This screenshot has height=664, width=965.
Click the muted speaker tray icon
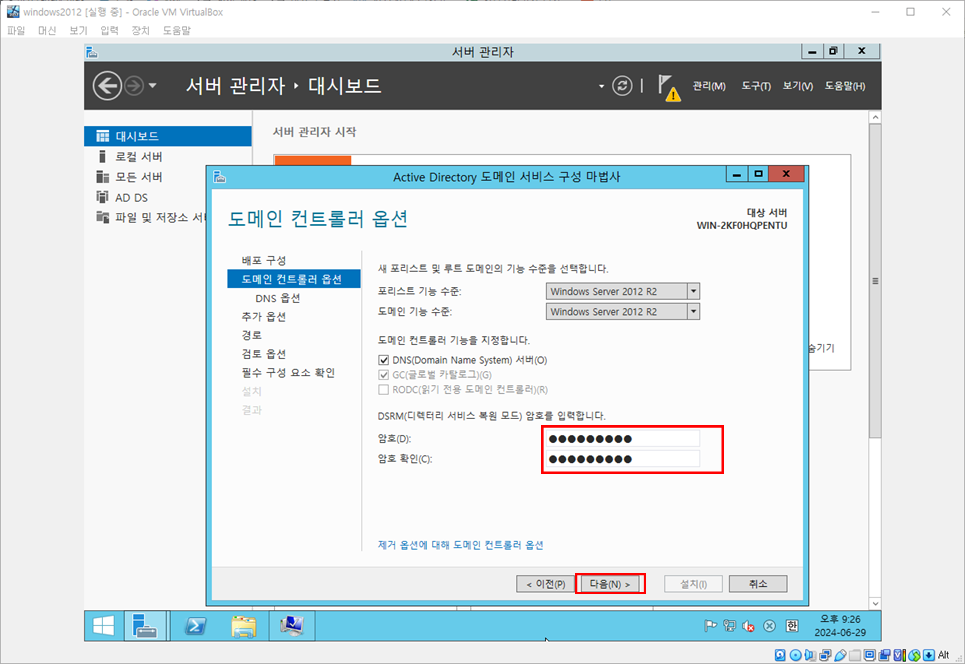pyautogui.click(x=748, y=626)
